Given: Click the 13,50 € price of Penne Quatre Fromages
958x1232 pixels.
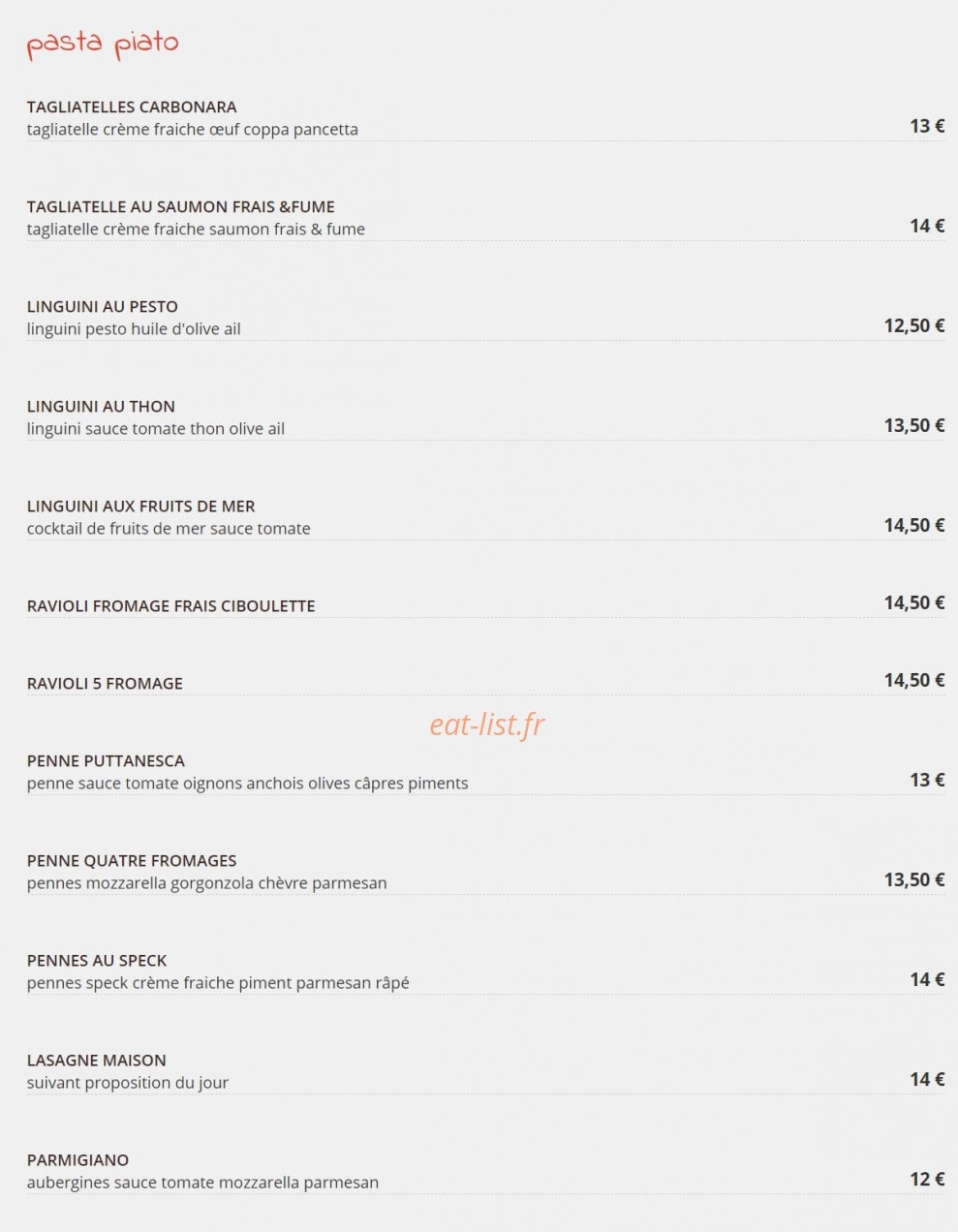Looking at the screenshot, I should pos(914,879).
